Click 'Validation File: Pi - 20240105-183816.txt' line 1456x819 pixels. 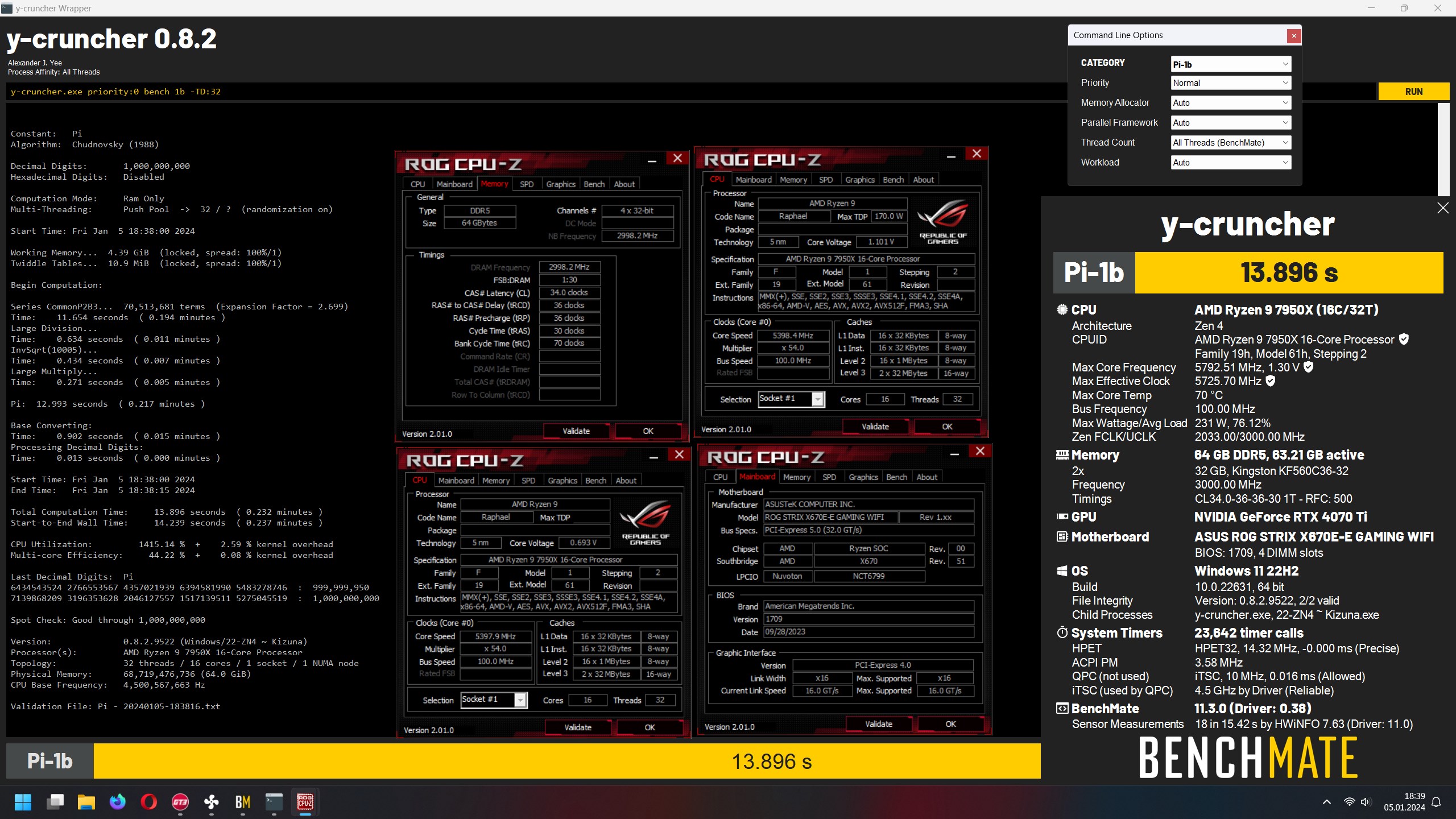pyautogui.click(x=115, y=706)
